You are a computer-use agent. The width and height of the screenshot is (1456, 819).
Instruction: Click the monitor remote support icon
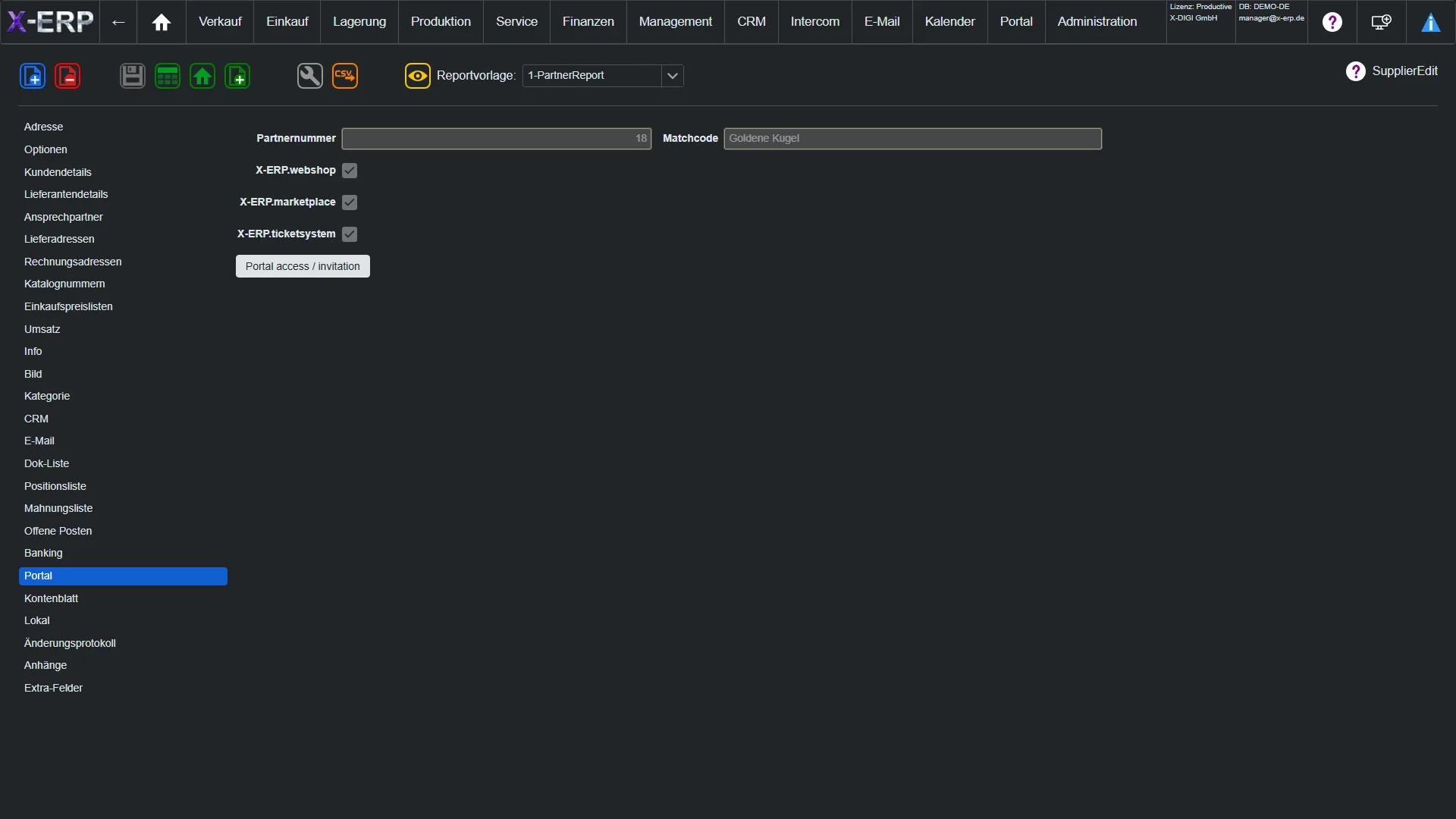(1382, 22)
